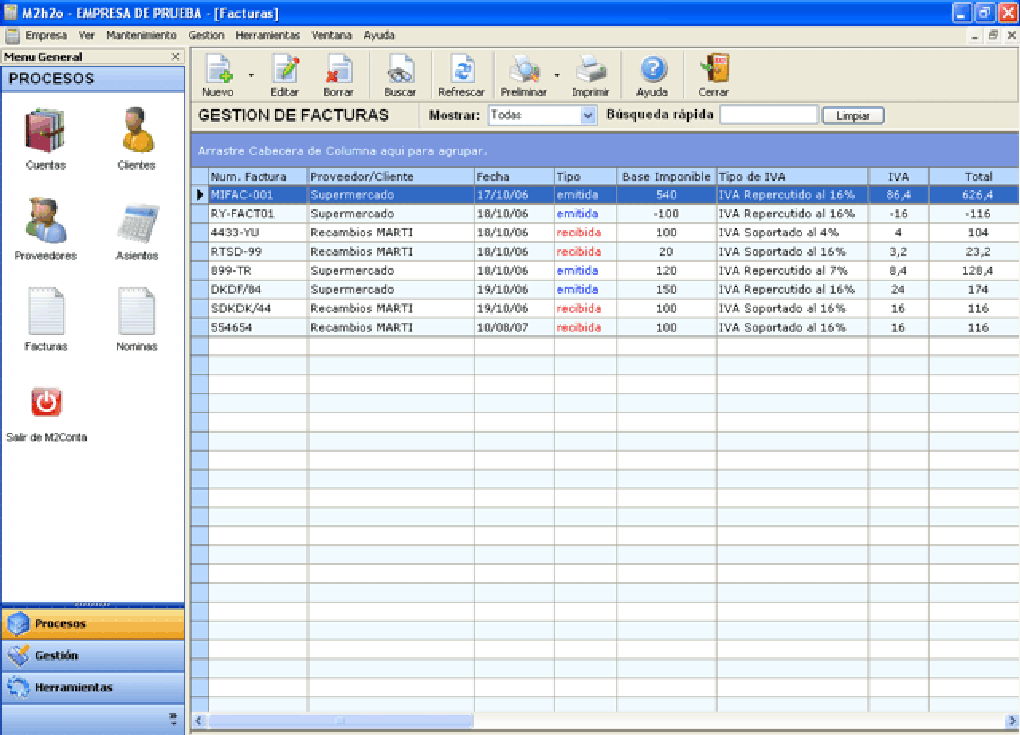Screen dimensions: 1020x735
Task: Click the Editar toolbar icon
Action: pos(285,75)
